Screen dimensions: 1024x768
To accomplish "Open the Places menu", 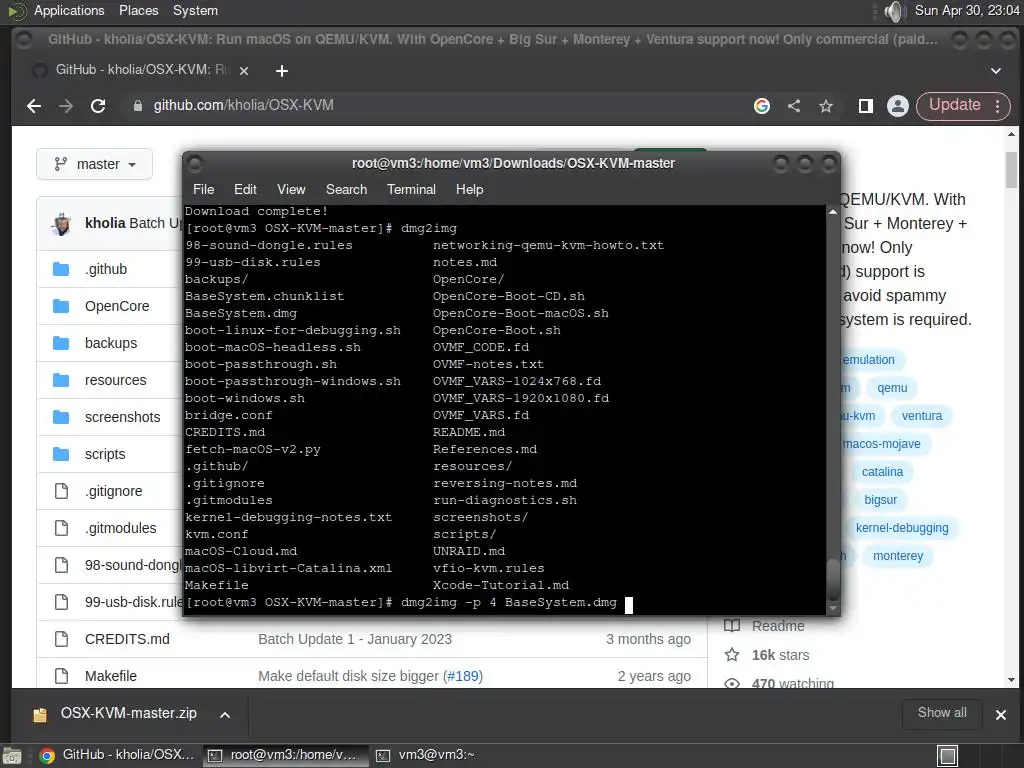I will pyautogui.click(x=138, y=10).
